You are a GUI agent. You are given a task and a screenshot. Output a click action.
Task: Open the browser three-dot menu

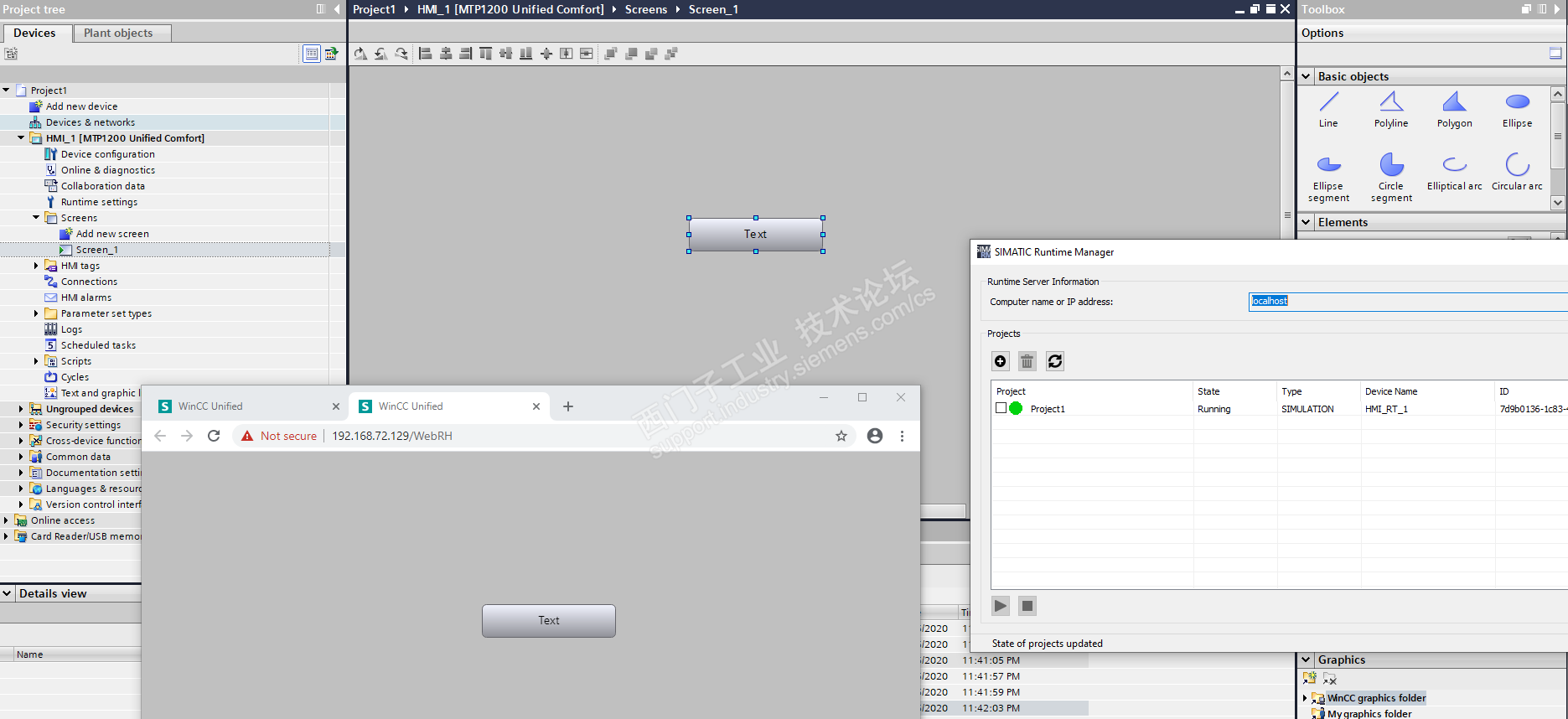coord(902,436)
